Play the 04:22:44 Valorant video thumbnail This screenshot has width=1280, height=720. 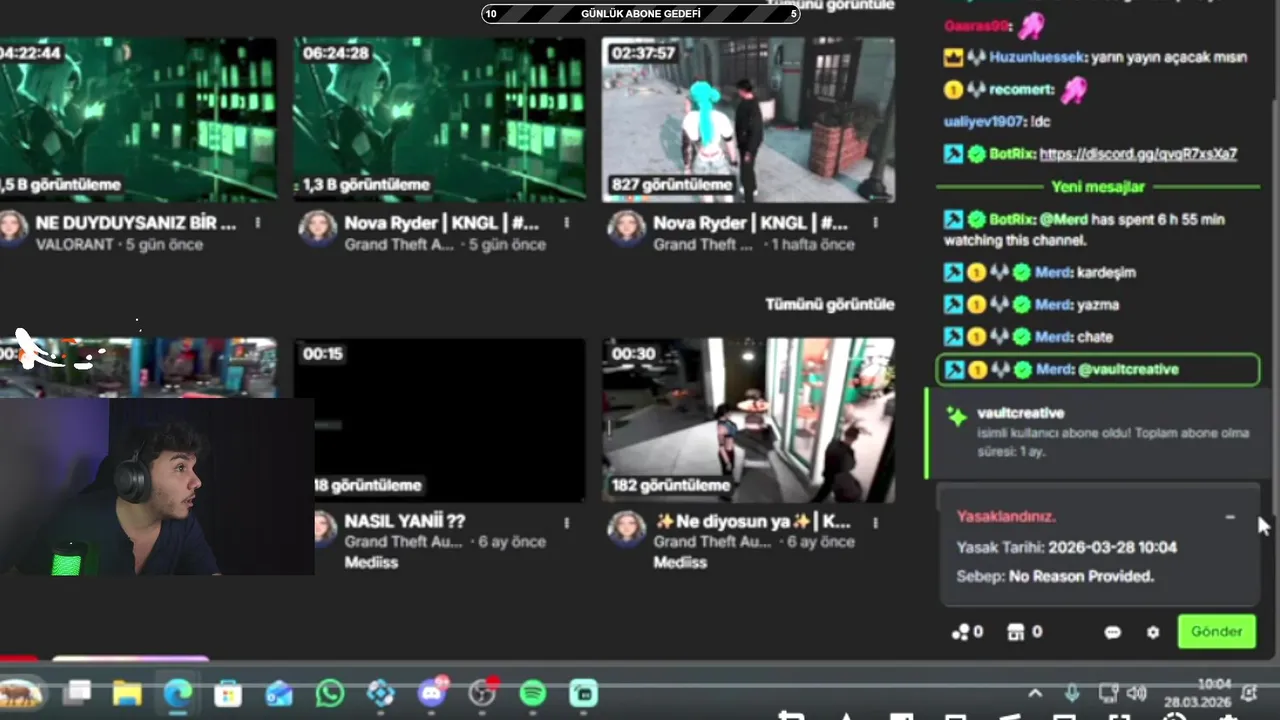tap(138, 120)
